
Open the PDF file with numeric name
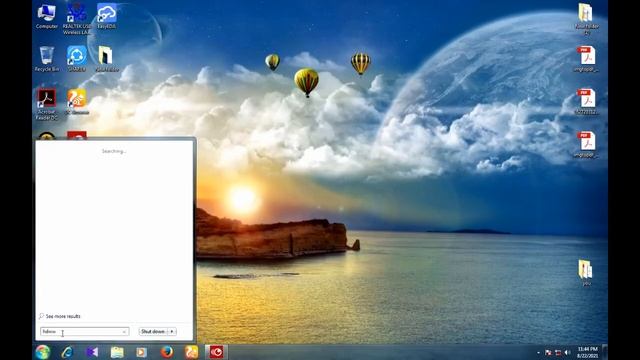(587, 102)
